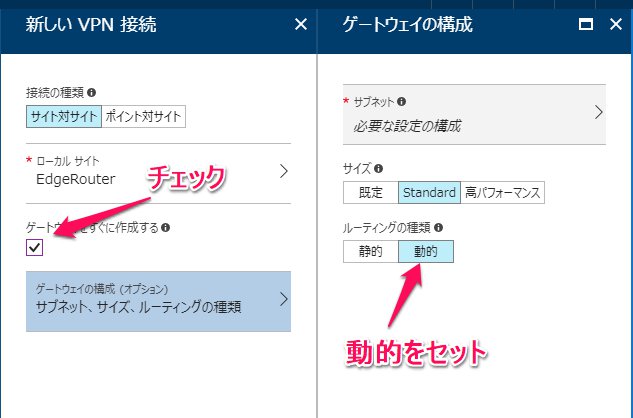
Task: Select ポイント対サイト connection type
Action: [143, 116]
